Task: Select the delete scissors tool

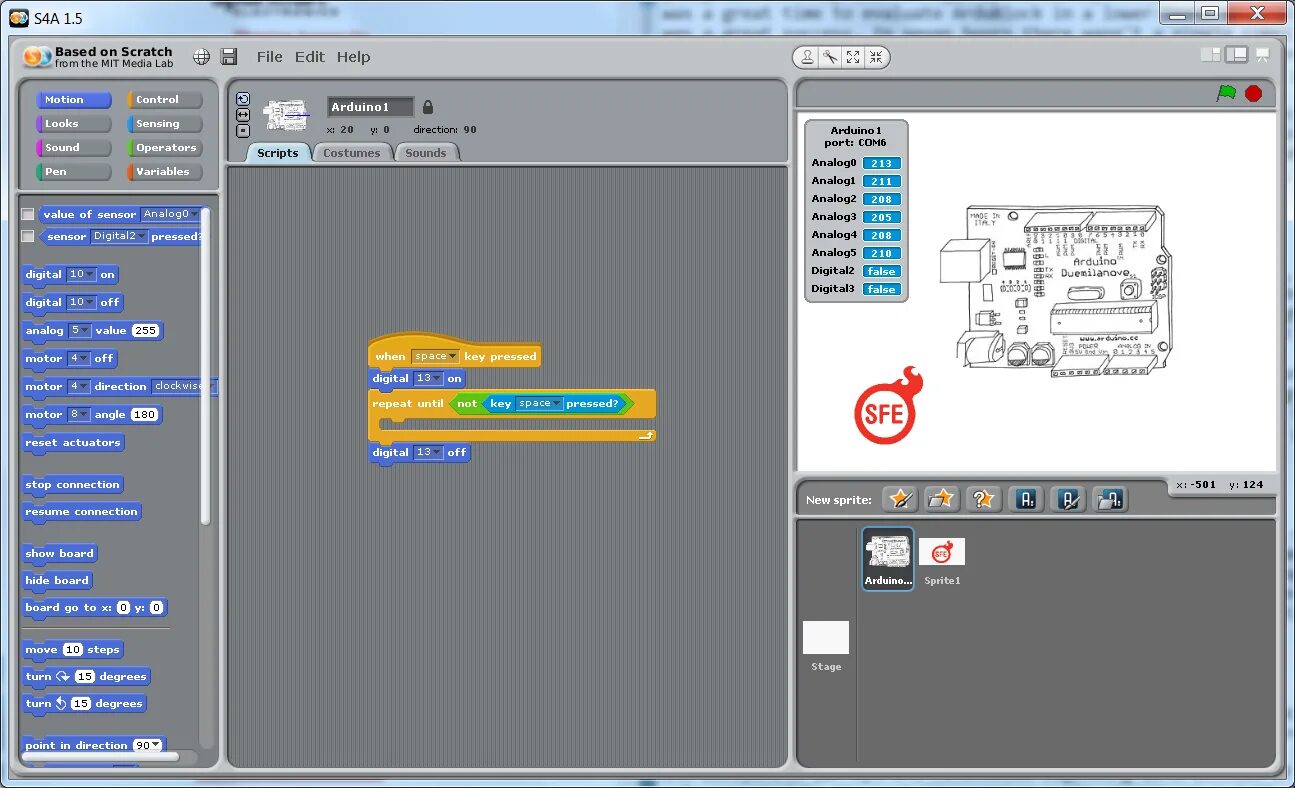Action: [x=831, y=58]
